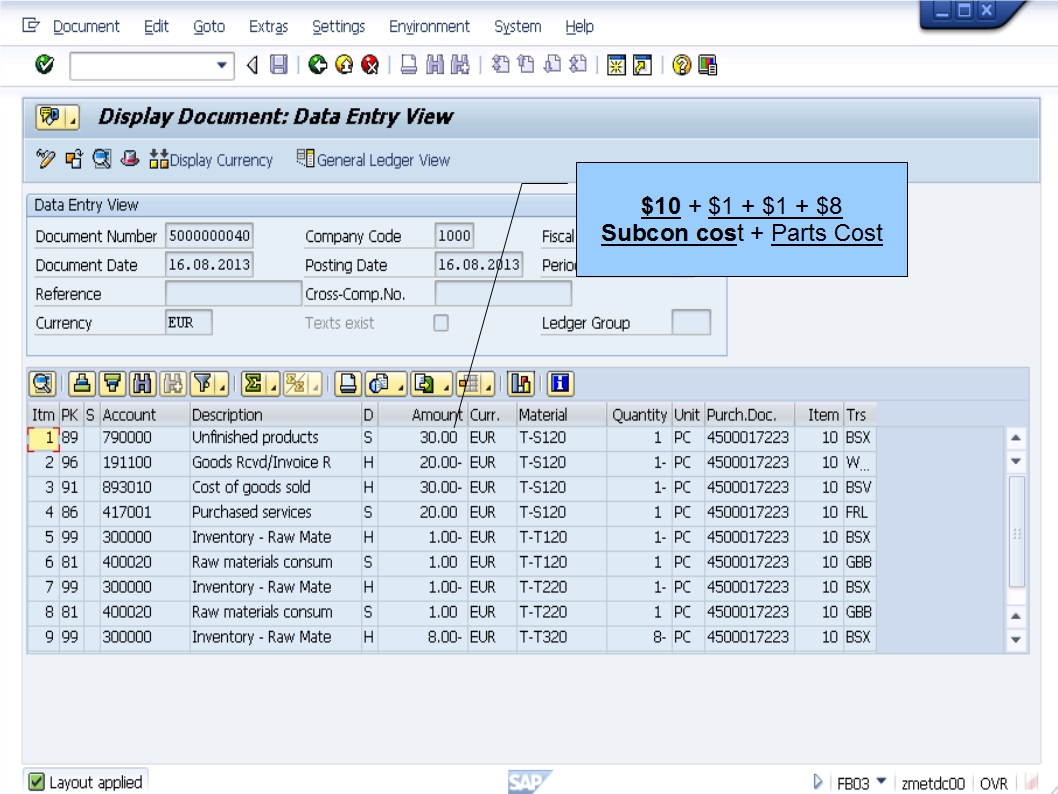The height and width of the screenshot is (794, 1058).
Task: Click the Display Currency button
Action: coord(213,160)
